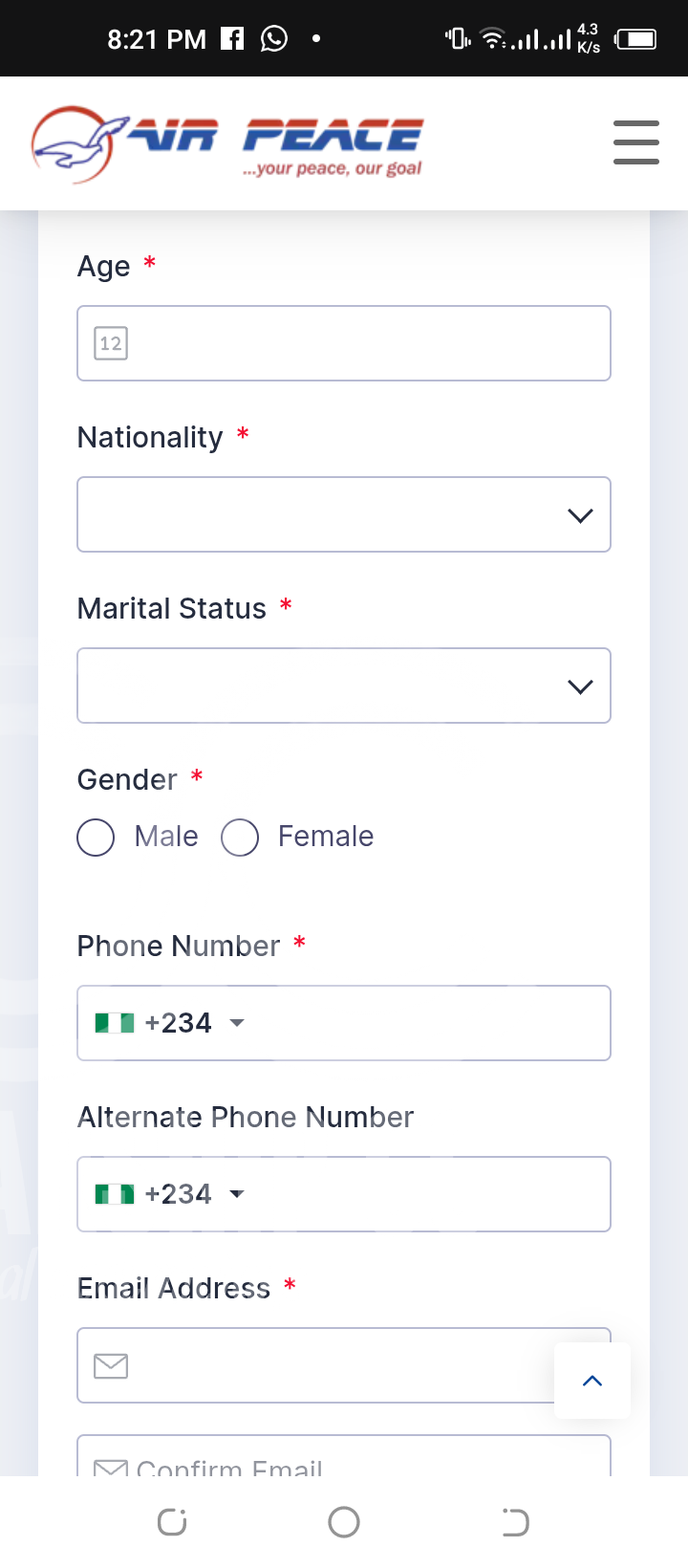
Task: Tap Android recent apps icon
Action: pos(172,1522)
